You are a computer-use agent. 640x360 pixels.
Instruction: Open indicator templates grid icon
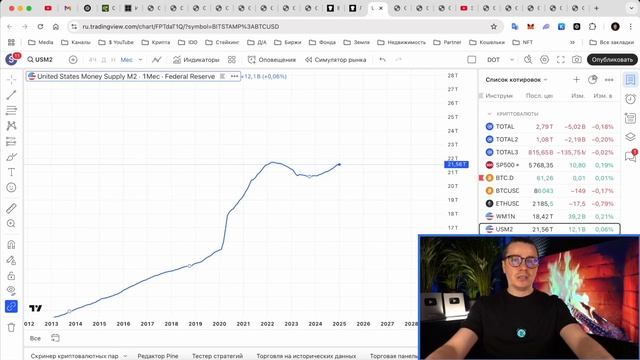[x=232, y=60]
